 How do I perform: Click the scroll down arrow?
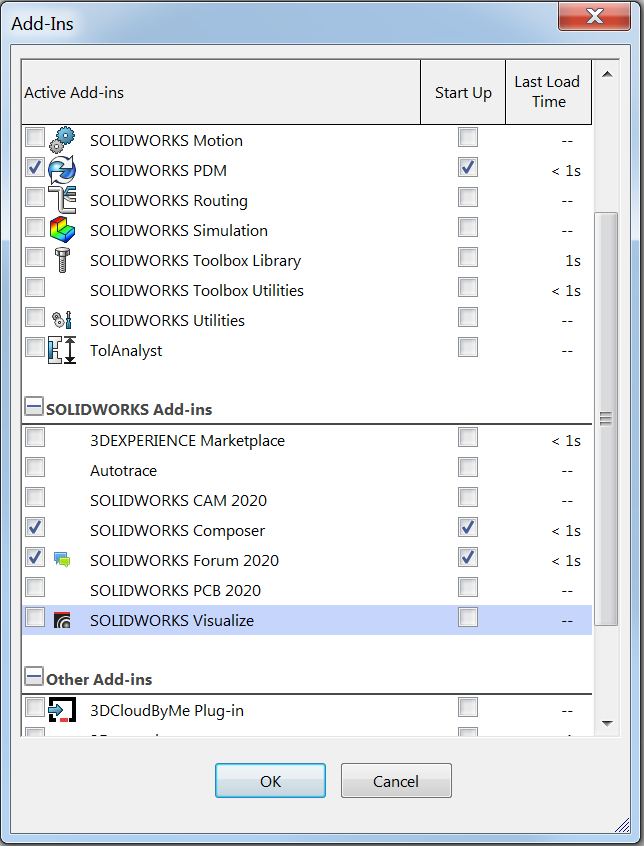(x=607, y=724)
